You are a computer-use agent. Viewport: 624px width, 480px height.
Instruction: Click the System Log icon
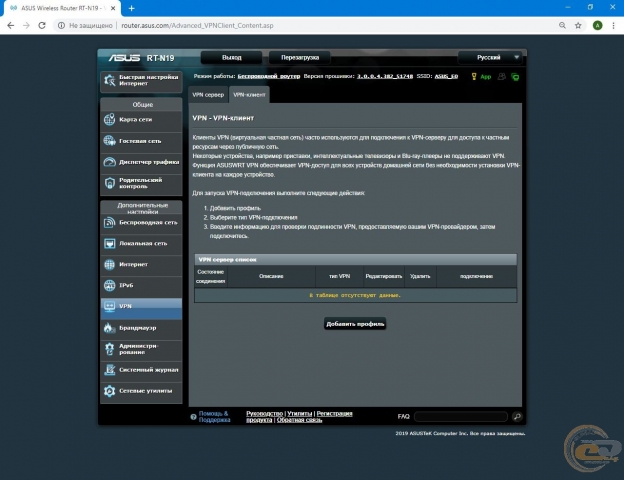109,370
